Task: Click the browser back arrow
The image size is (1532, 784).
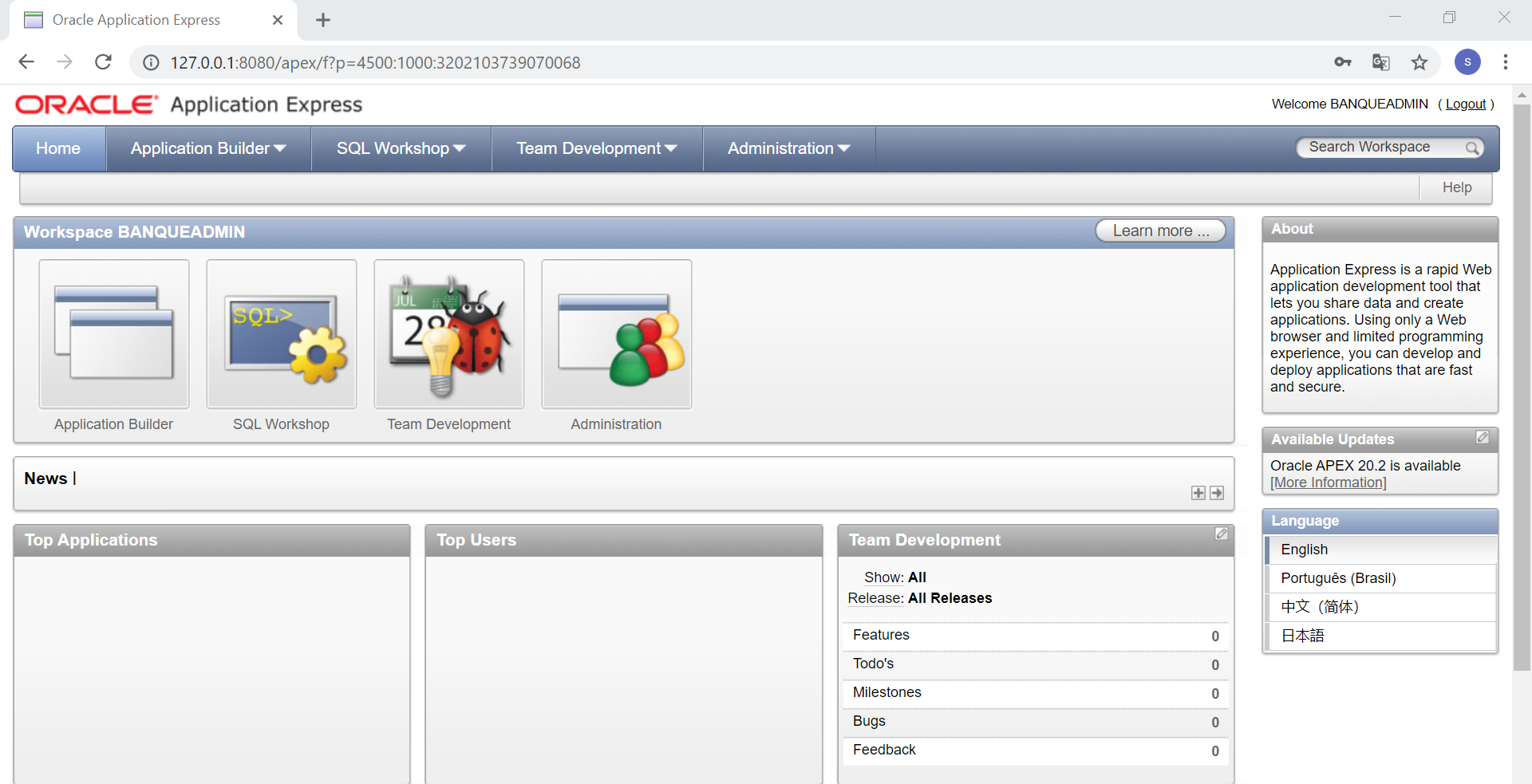Action: [26, 62]
